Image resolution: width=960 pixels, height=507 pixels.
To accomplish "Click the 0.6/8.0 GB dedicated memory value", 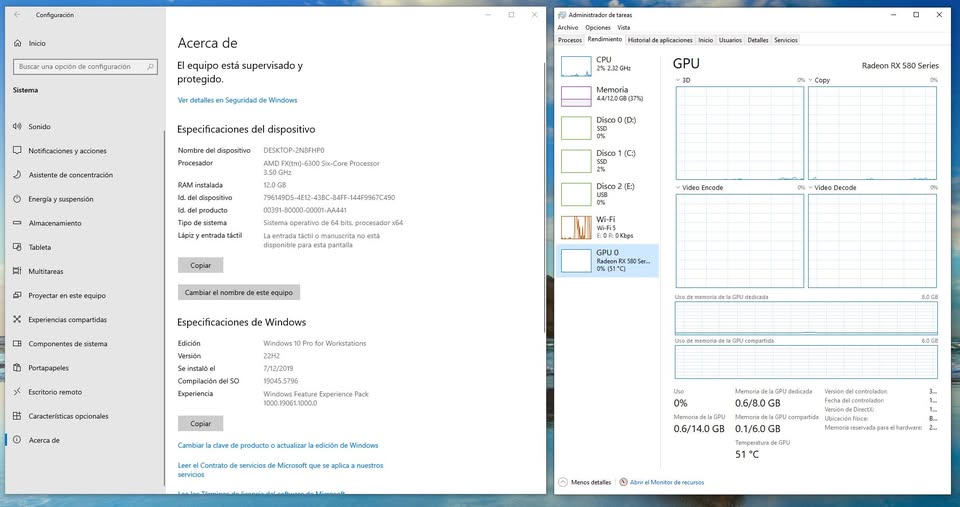I will [x=758, y=403].
